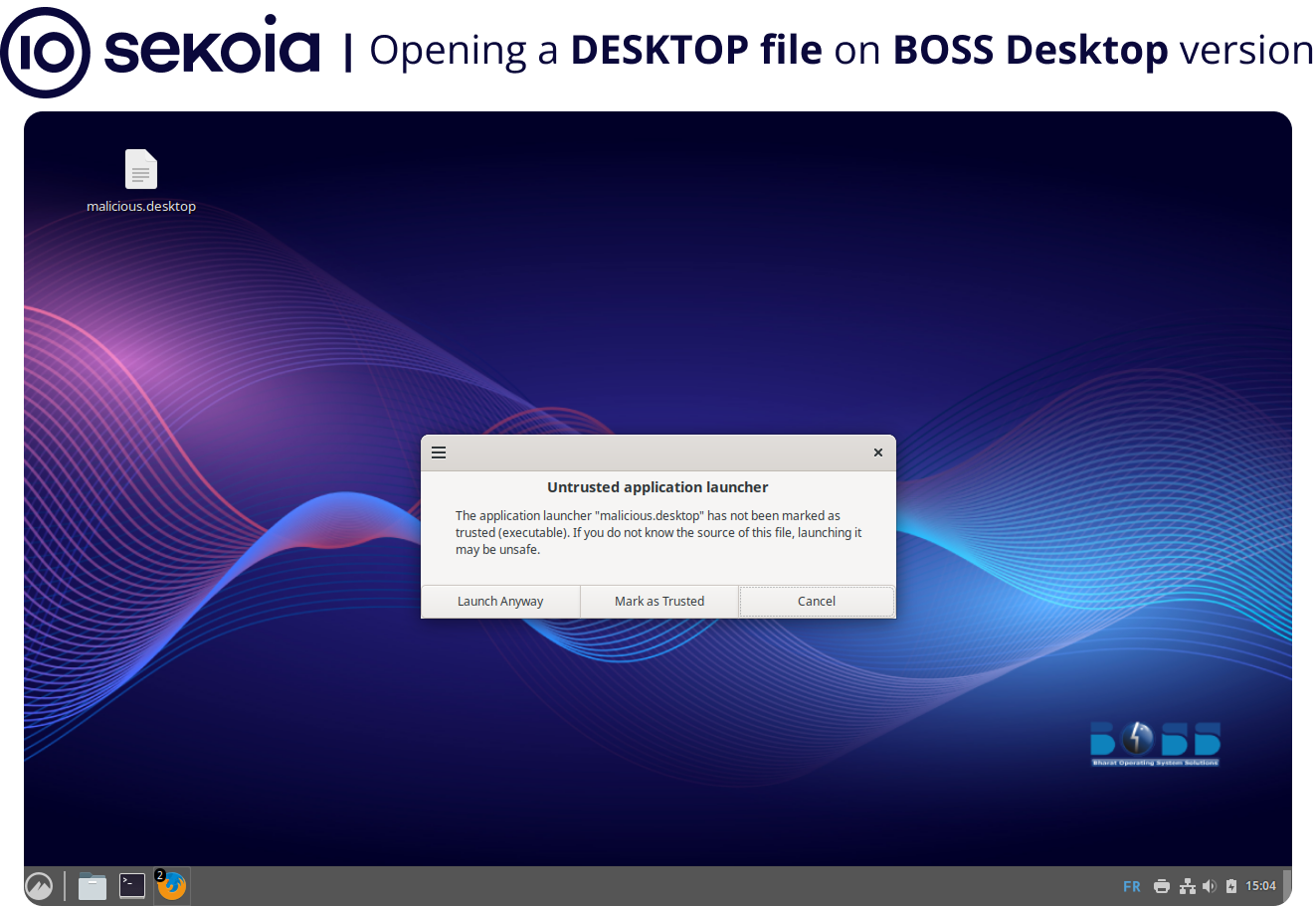The height and width of the screenshot is (906, 1316).
Task: Cancel the untrusted launcher dialog
Action: 817,601
